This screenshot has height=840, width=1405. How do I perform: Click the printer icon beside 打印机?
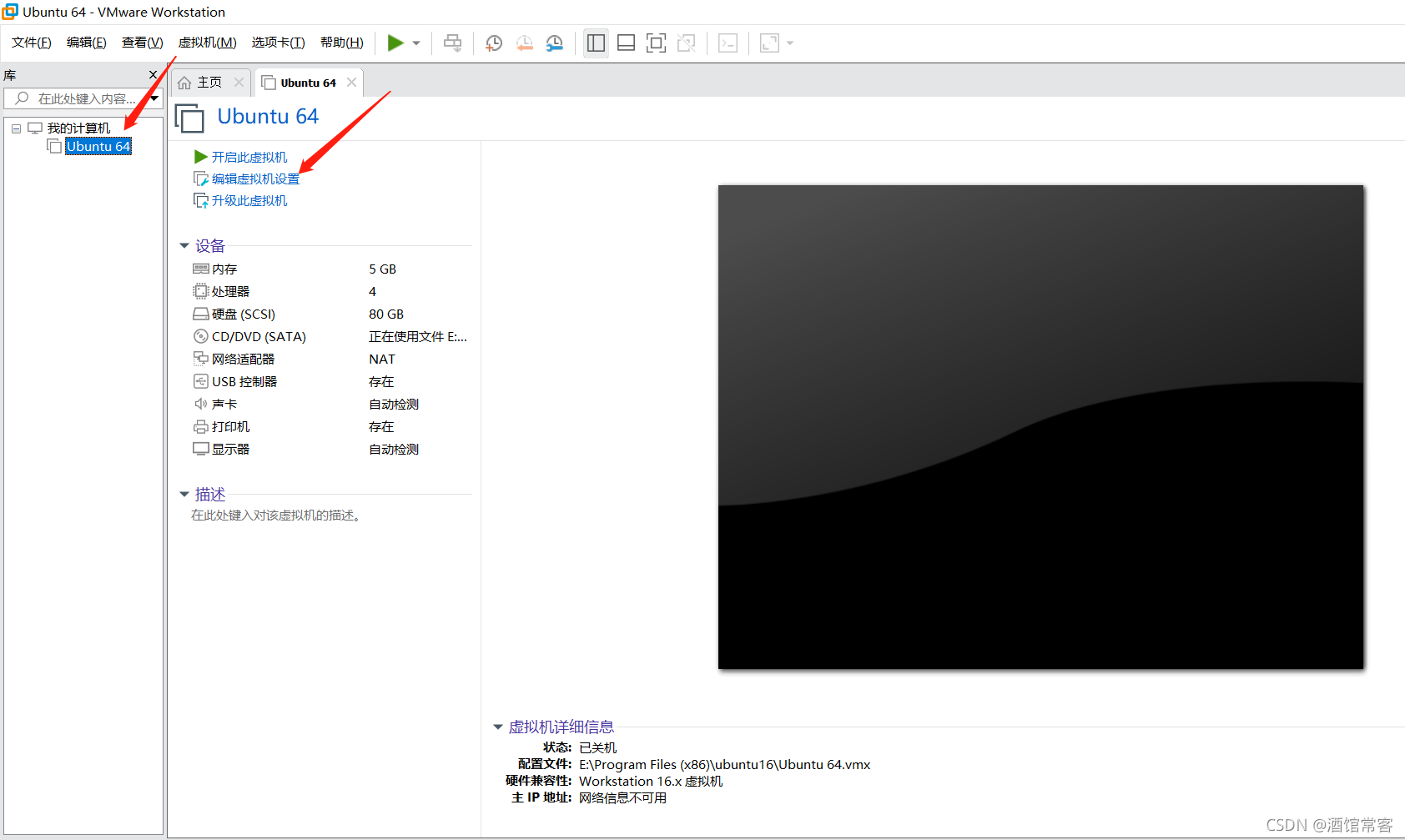click(201, 426)
